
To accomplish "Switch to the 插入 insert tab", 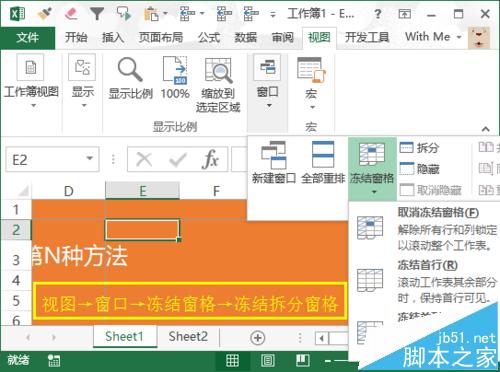I will (113, 37).
